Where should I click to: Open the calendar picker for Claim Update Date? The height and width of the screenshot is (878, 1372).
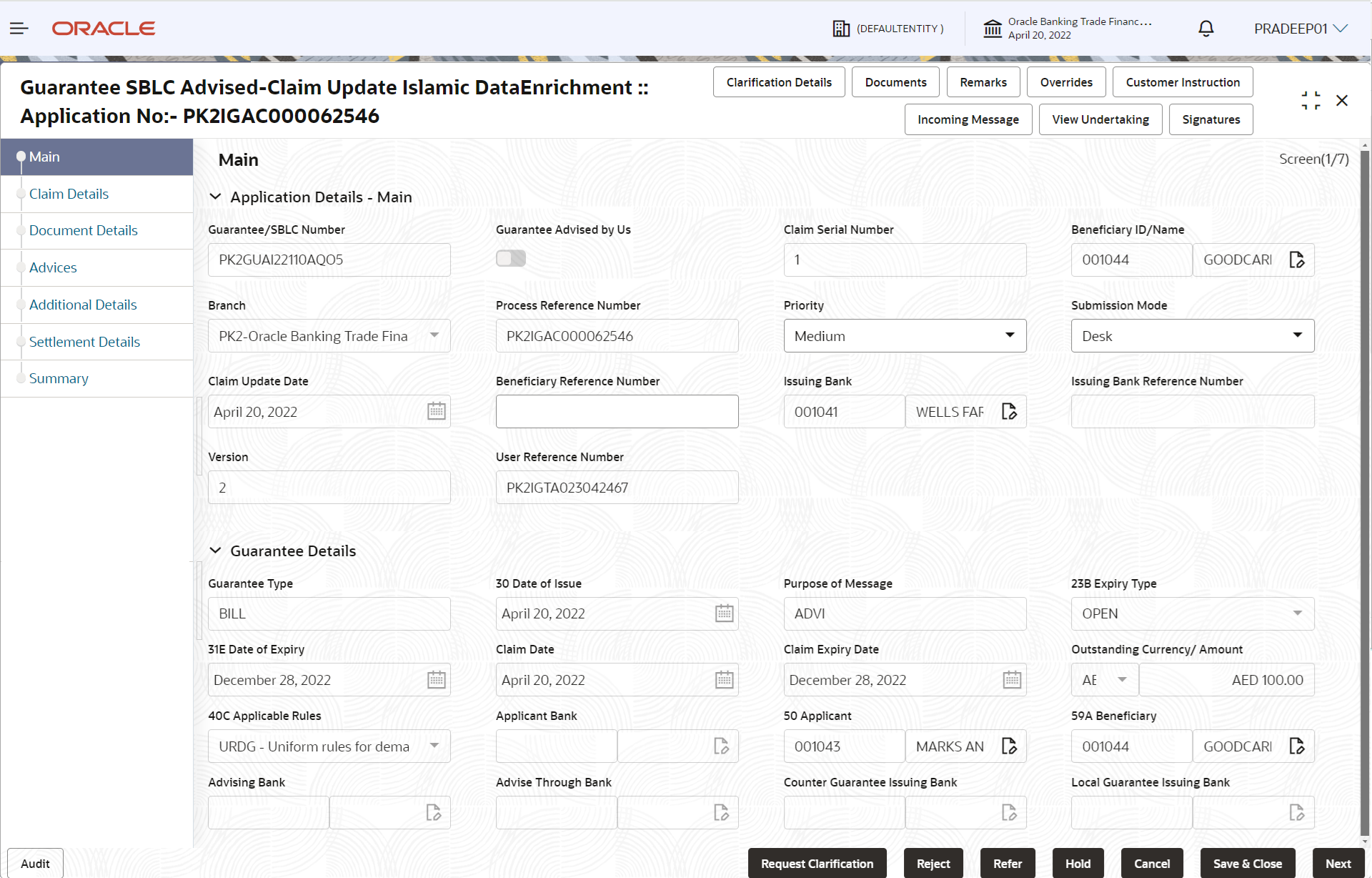(436, 411)
